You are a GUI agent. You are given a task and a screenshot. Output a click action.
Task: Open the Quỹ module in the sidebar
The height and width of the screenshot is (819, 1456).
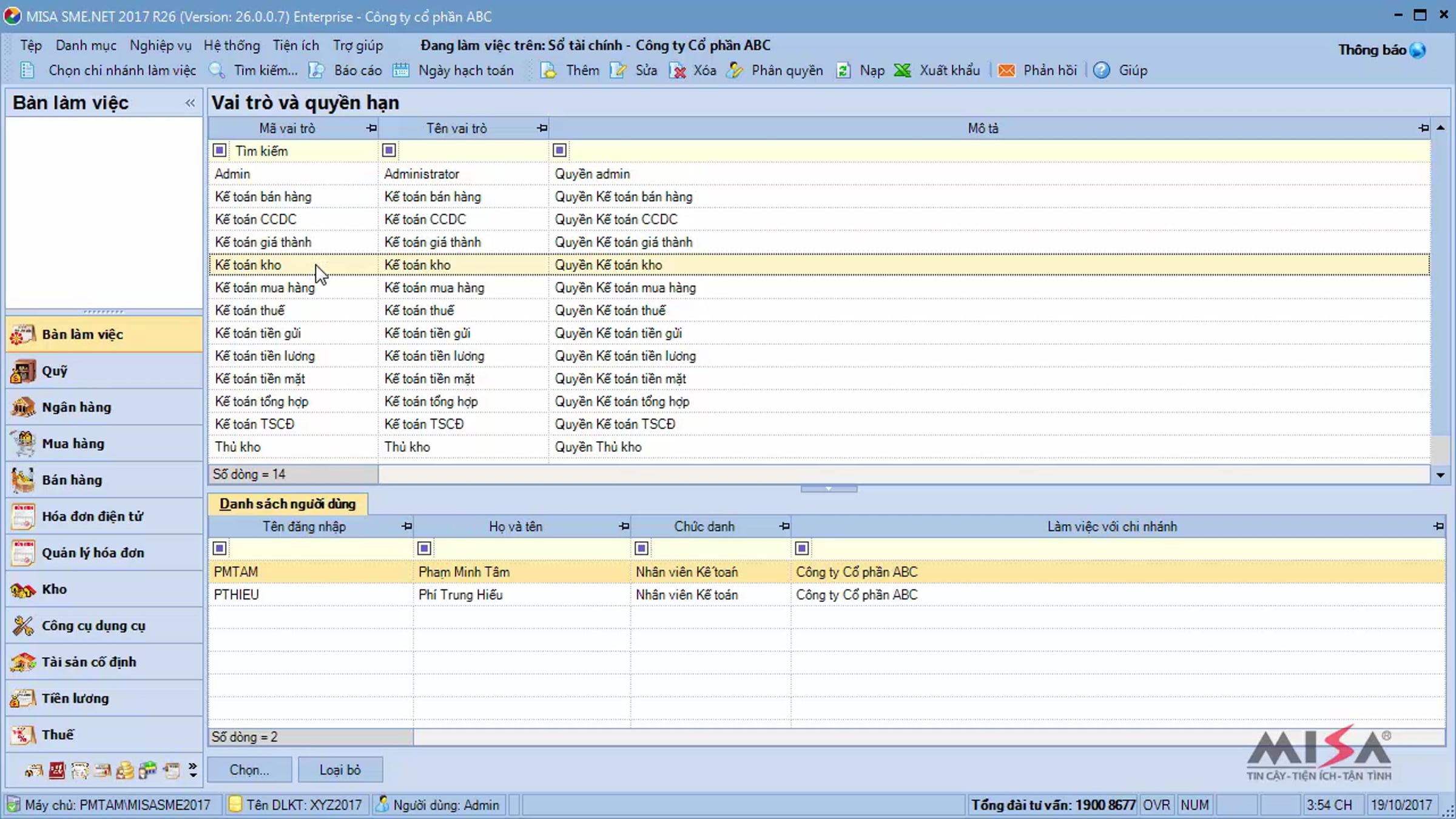click(x=104, y=371)
